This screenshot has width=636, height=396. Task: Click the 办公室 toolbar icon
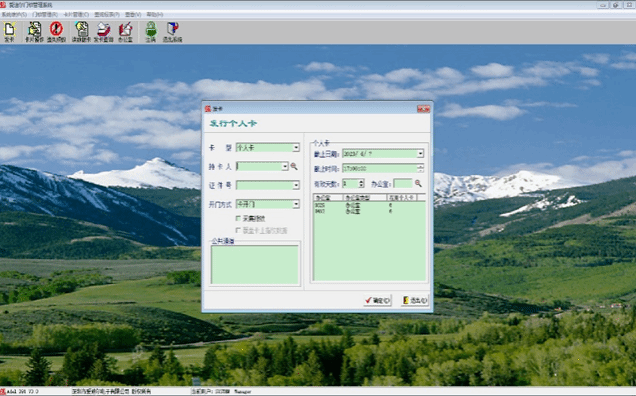[x=125, y=32]
